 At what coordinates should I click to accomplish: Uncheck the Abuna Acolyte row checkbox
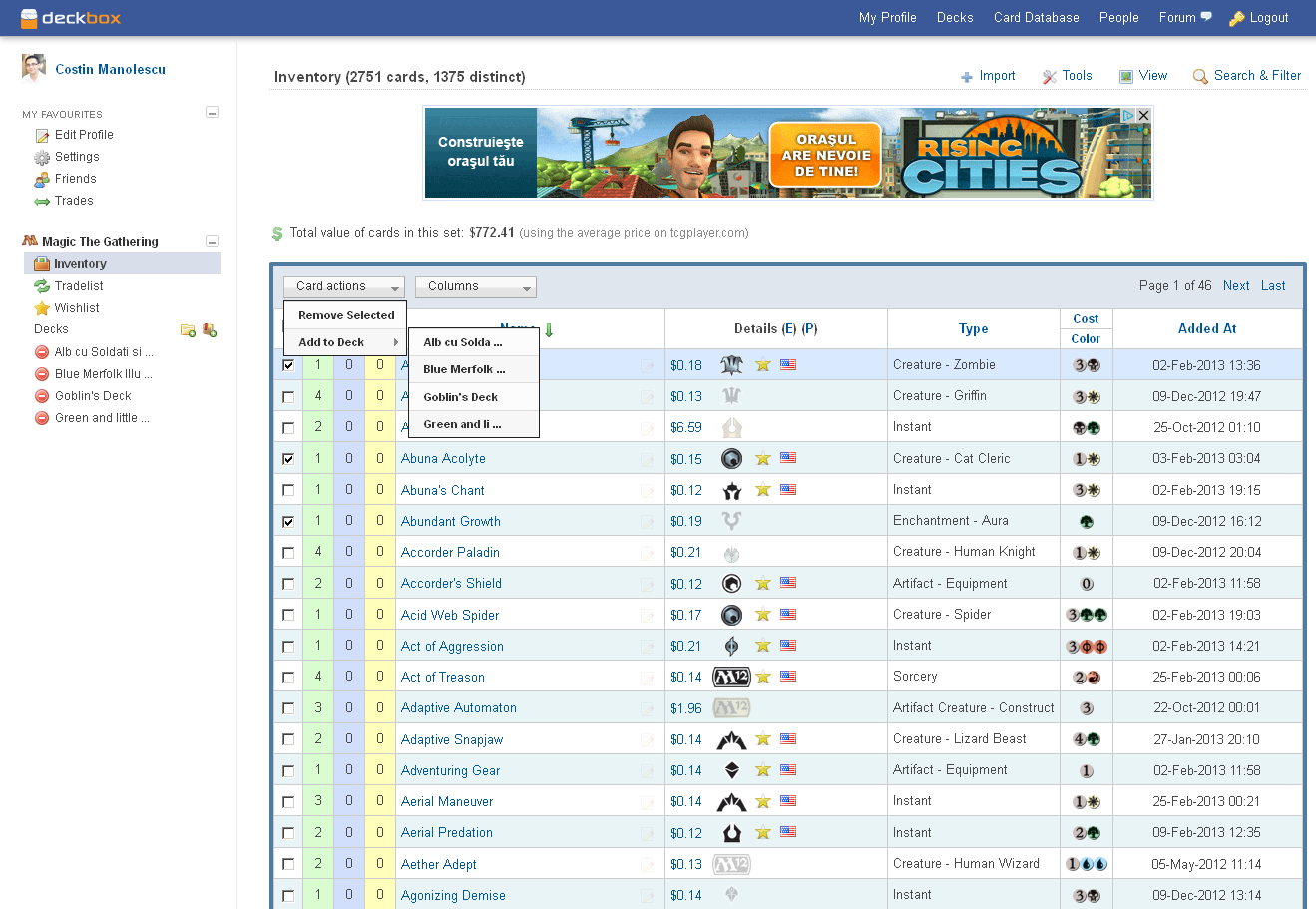click(x=288, y=459)
